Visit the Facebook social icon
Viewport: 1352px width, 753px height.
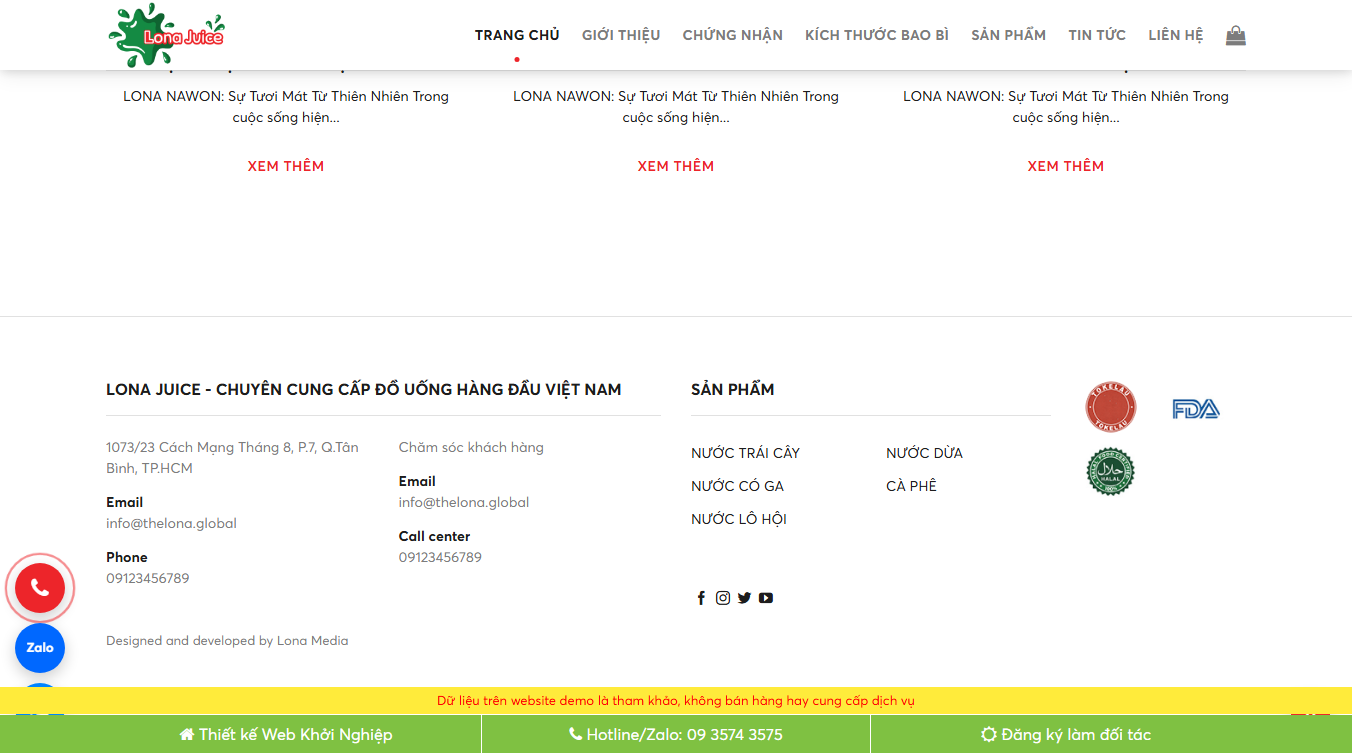point(701,598)
